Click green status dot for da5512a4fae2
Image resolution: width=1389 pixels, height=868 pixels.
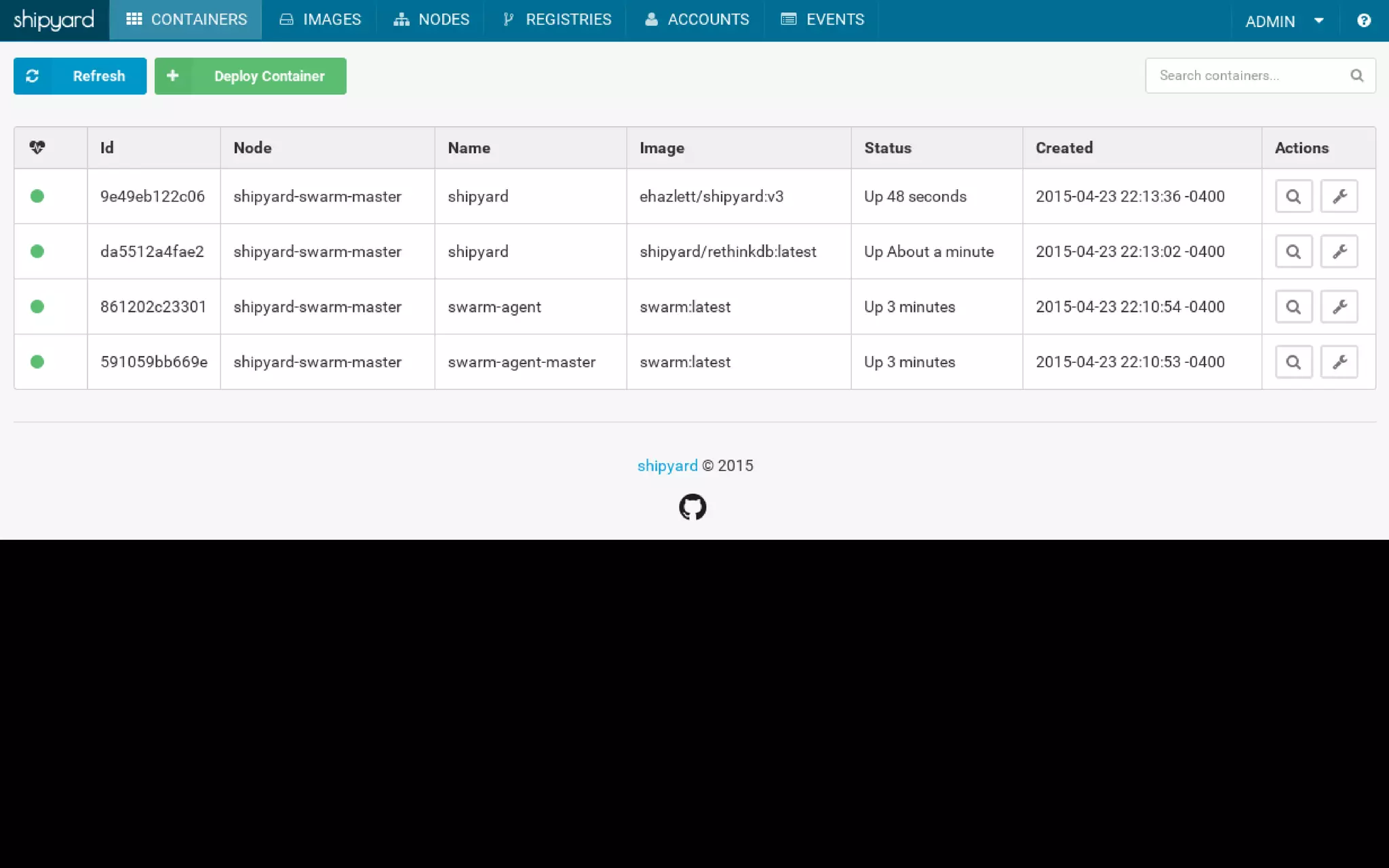coord(37,252)
